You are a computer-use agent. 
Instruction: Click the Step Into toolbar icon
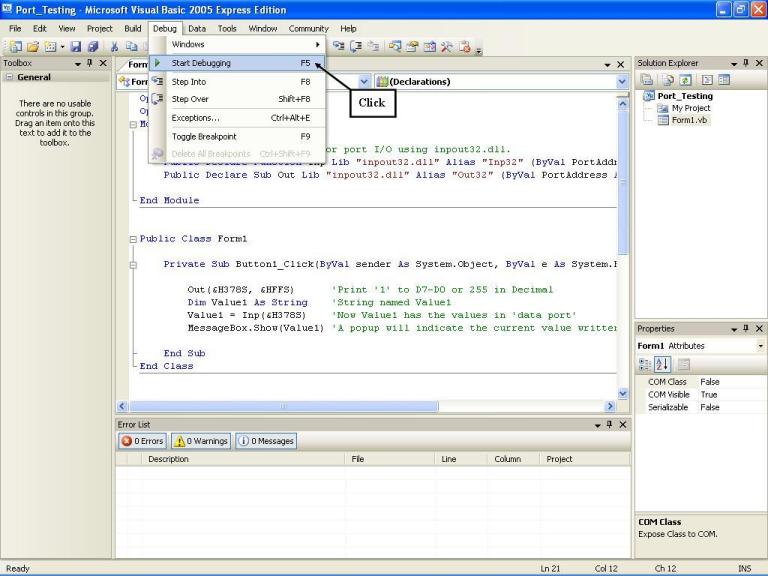338,47
